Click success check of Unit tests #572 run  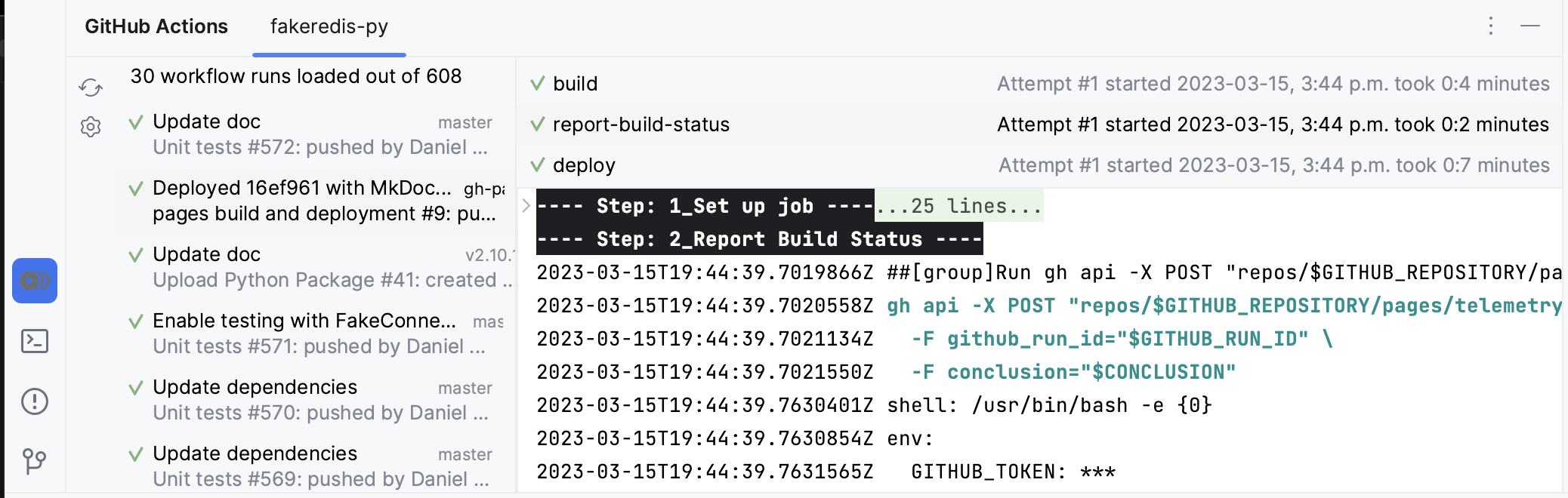136,122
